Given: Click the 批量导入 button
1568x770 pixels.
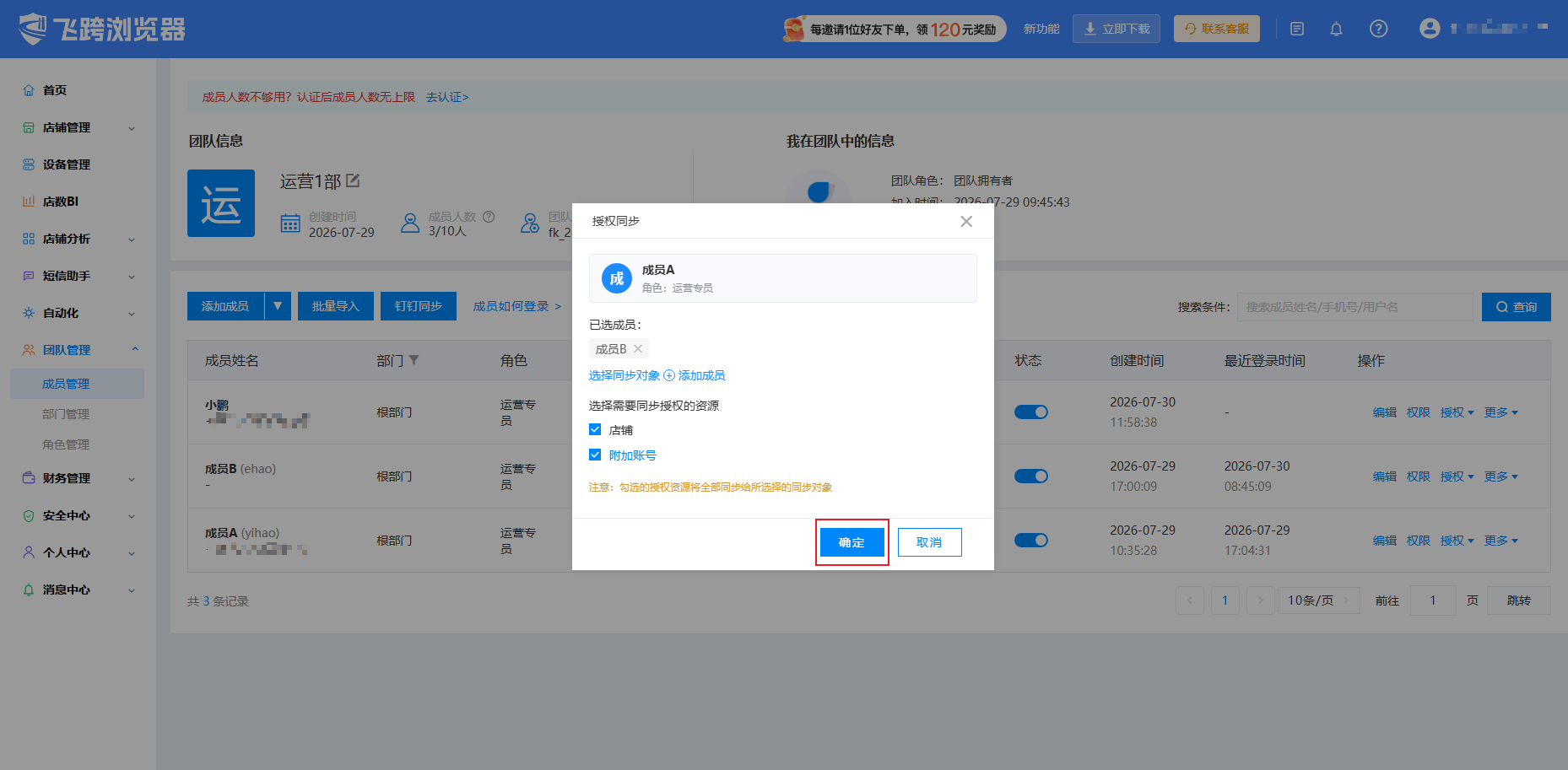Looking at the screenshot, I should (336, 306).
